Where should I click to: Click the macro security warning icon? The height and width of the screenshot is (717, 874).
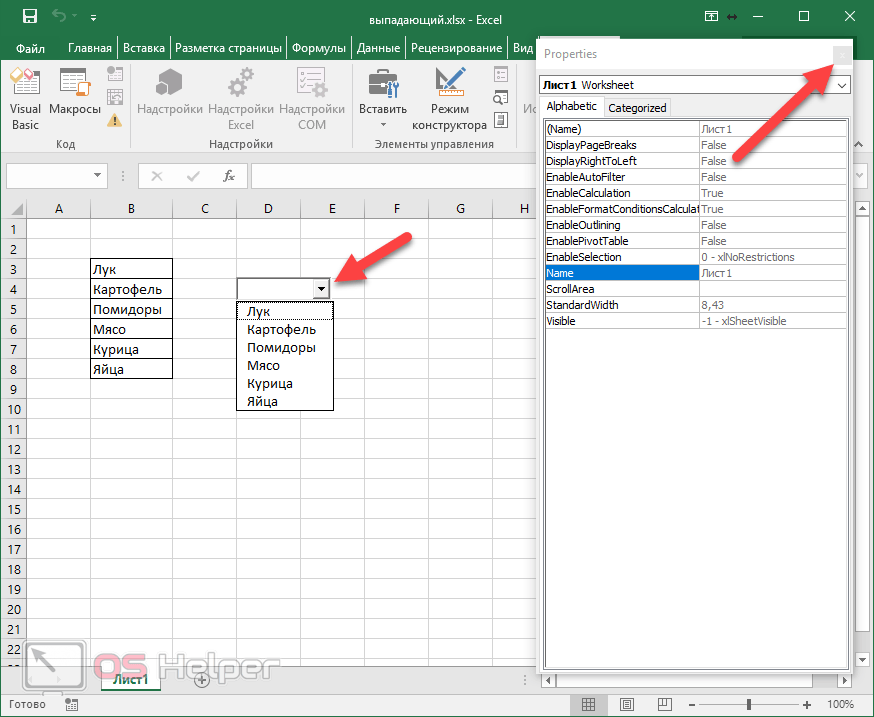click(x=115, y=120)
